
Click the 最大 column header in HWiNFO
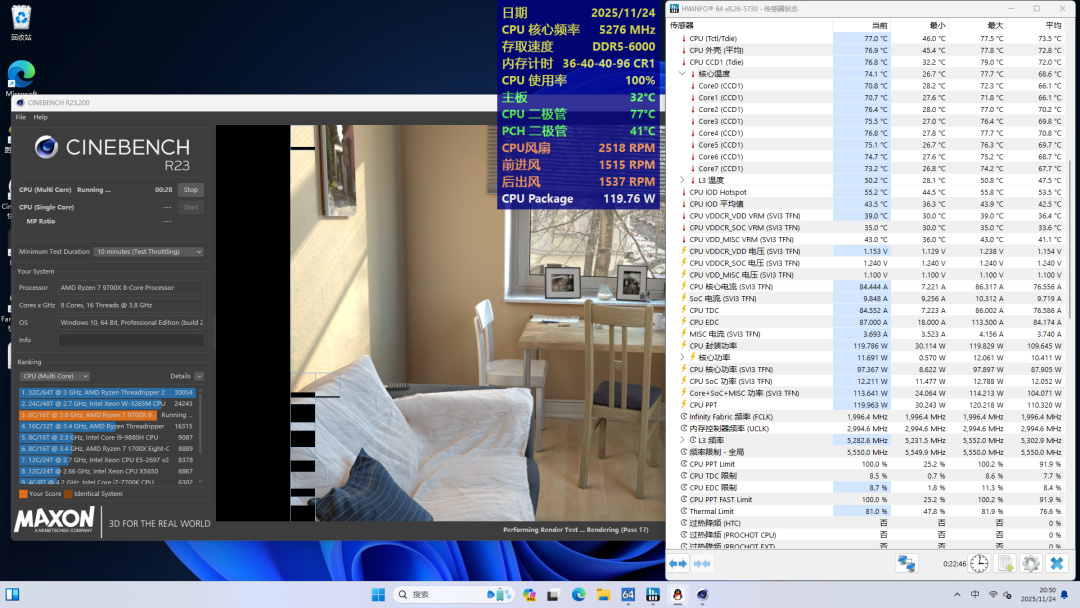977,25
